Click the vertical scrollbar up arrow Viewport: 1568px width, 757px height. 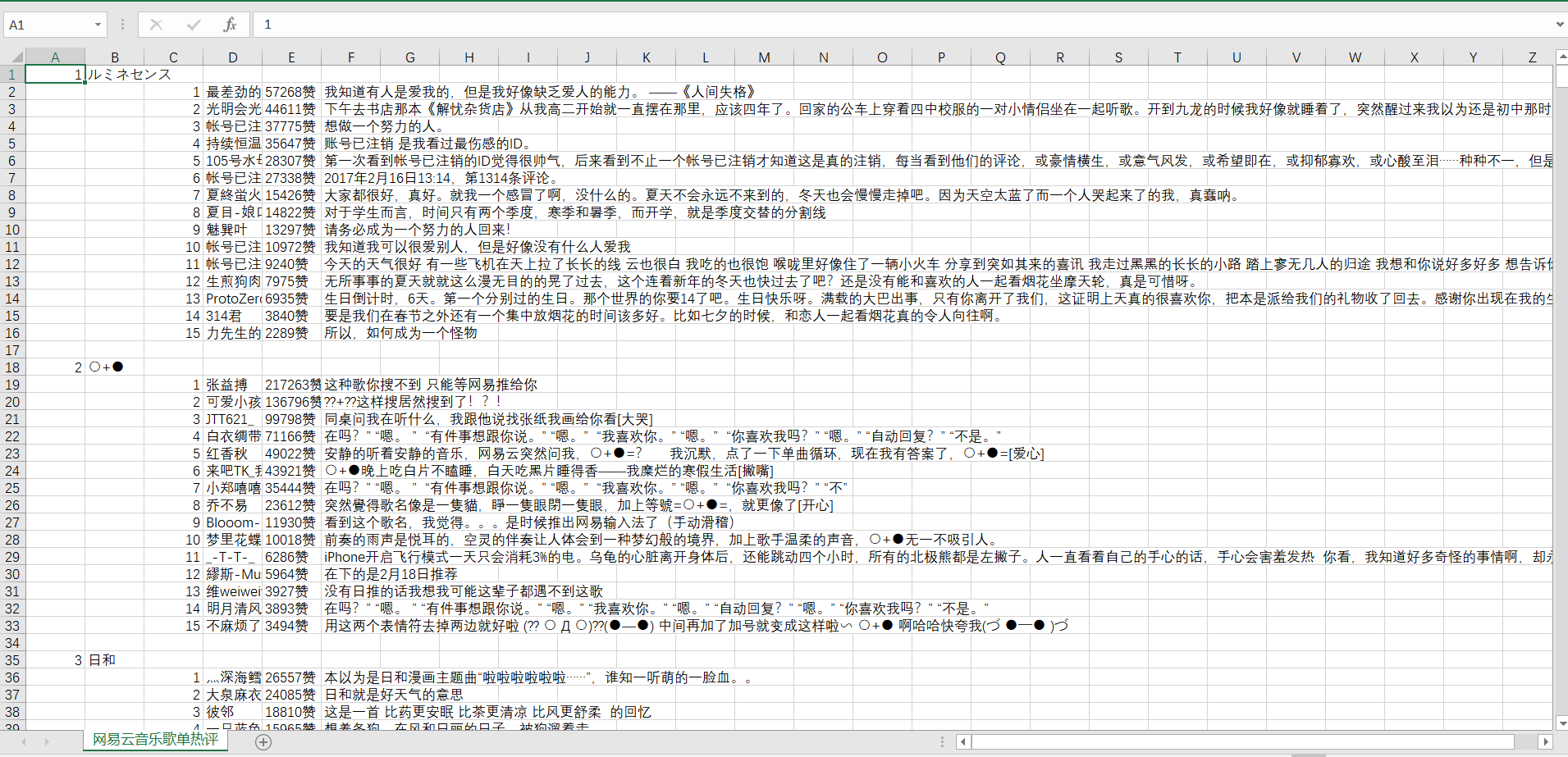coord(1561,57)
